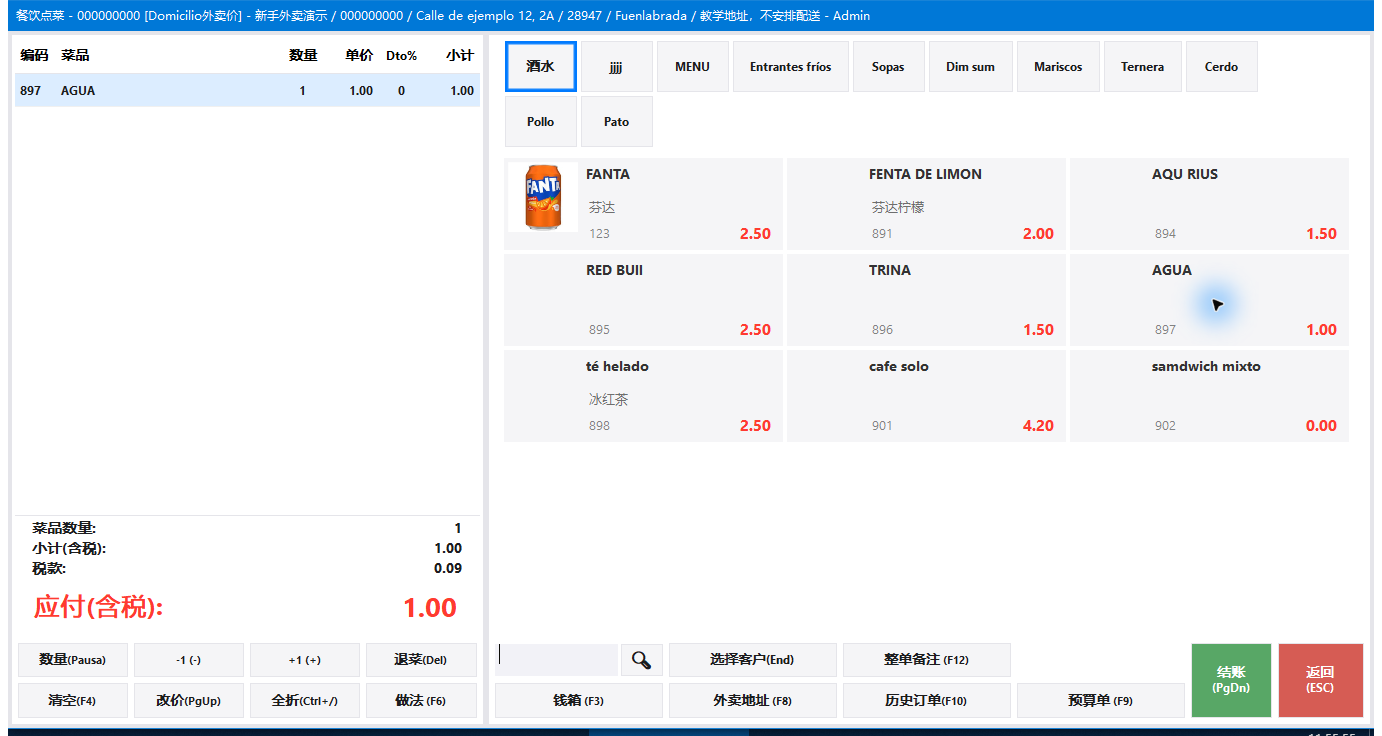
Task: Switch to the MENU category tab
Action: coord(692,67)
